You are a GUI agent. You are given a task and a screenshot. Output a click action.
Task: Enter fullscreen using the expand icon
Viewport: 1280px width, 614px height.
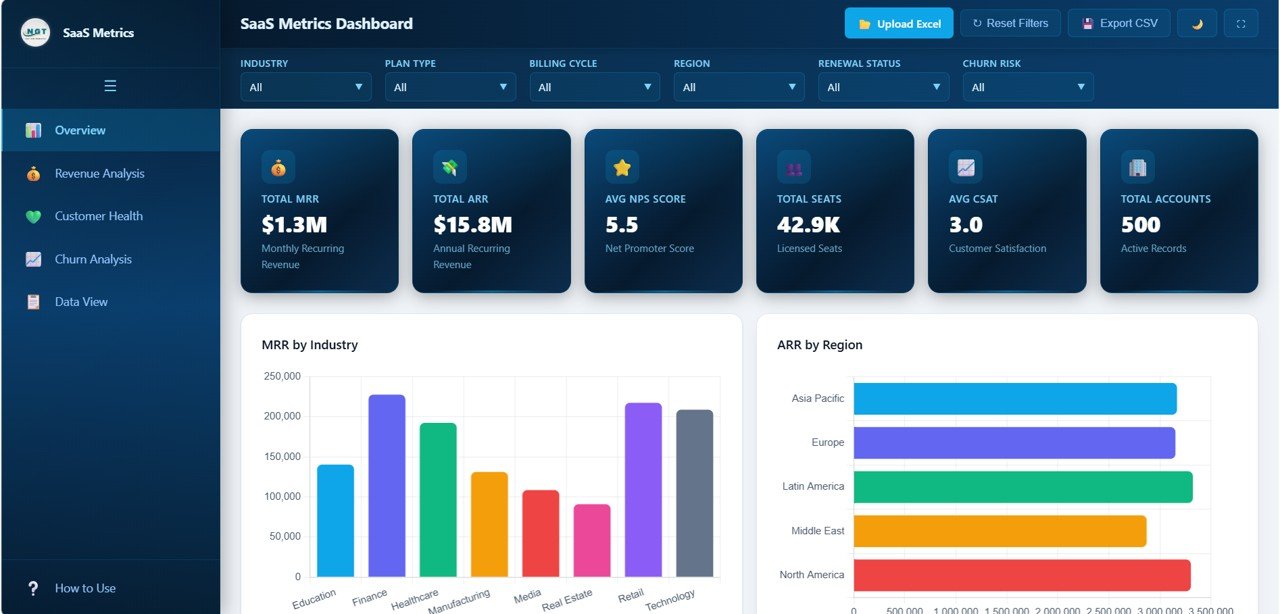point(1240,22)
